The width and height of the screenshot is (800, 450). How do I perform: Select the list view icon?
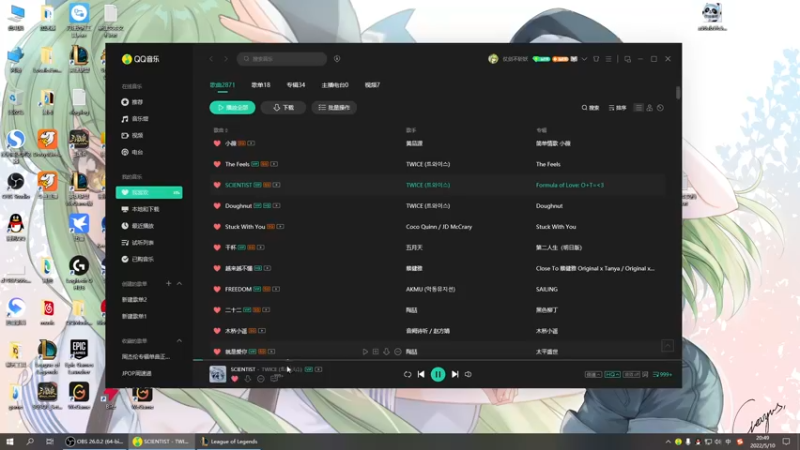[638, 108]
